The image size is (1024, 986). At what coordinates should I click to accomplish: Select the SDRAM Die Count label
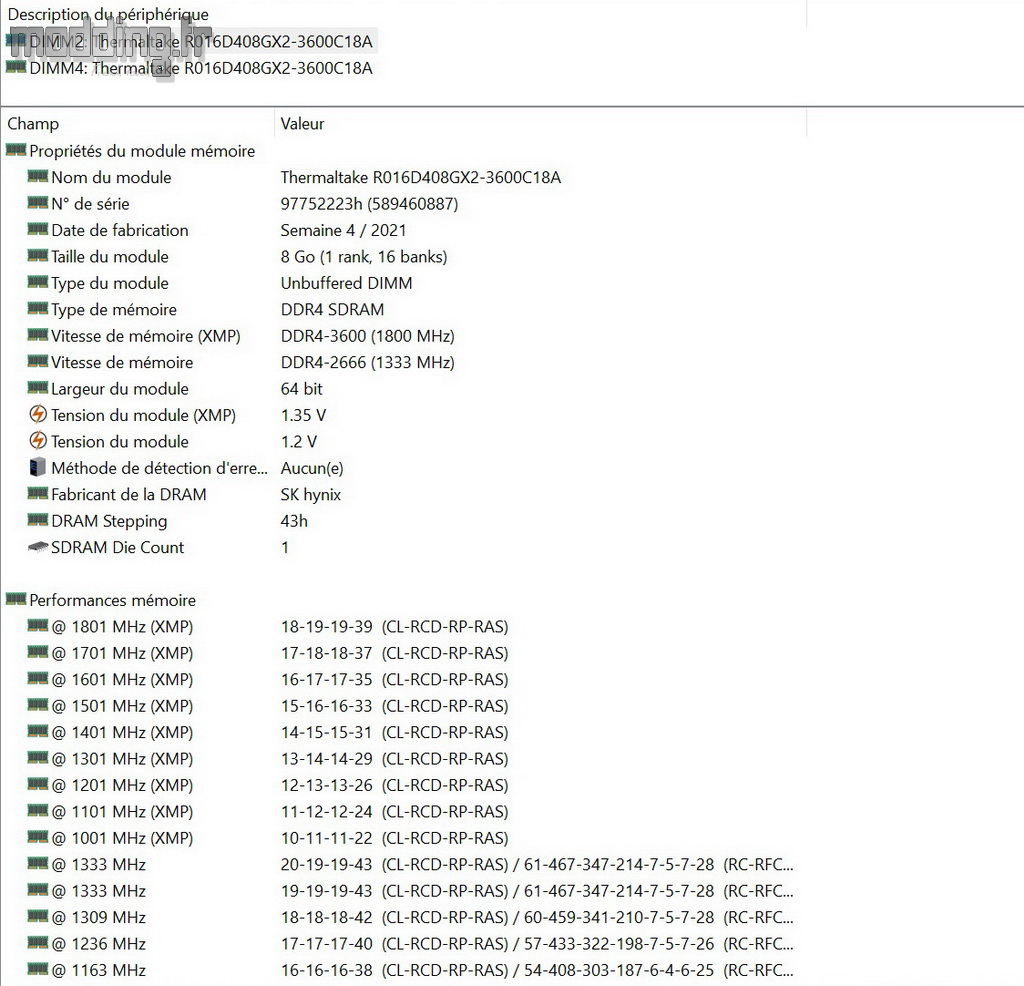pos(118,547)
